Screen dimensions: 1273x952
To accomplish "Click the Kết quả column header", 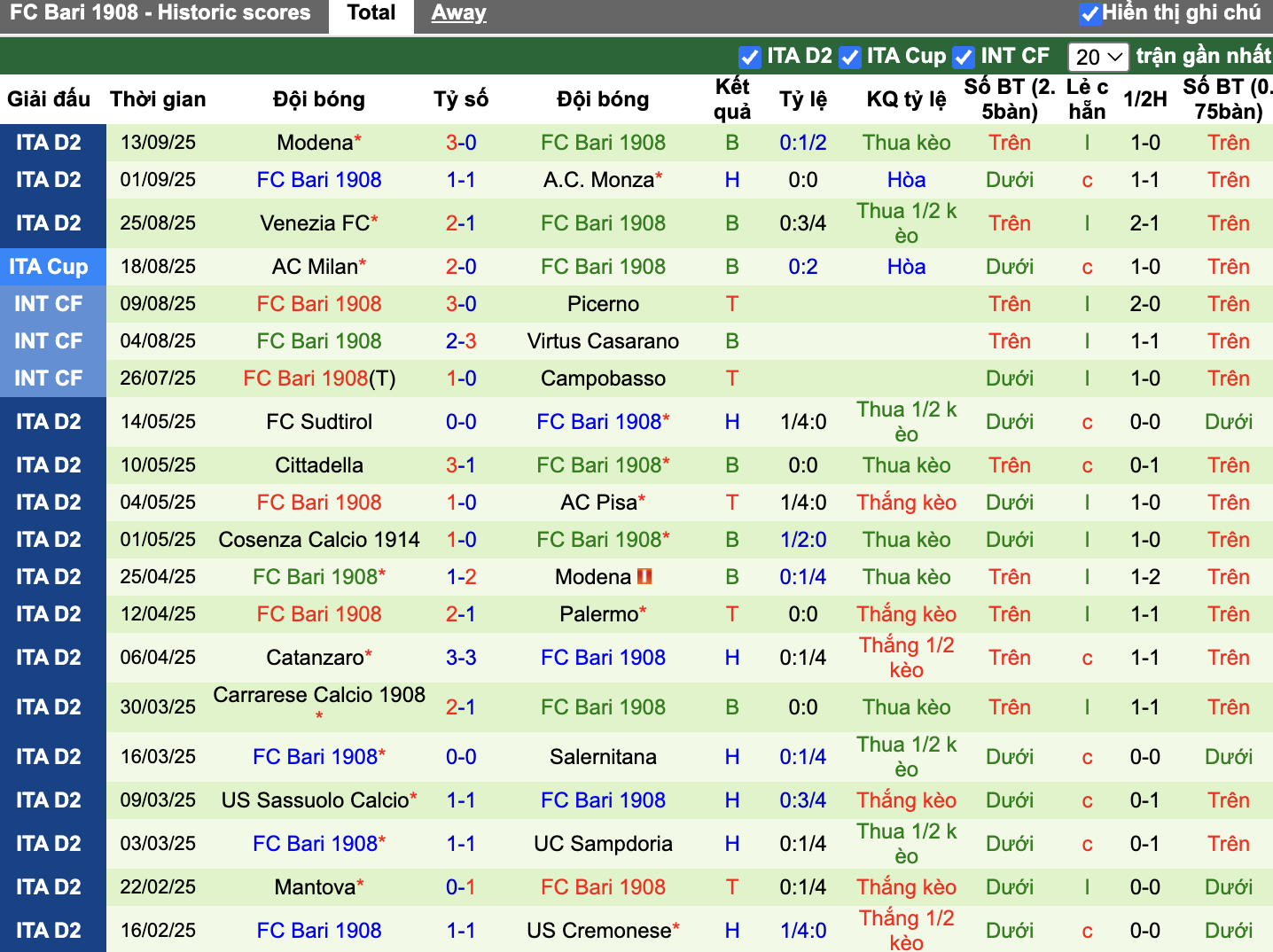I will tap(732, 99).
